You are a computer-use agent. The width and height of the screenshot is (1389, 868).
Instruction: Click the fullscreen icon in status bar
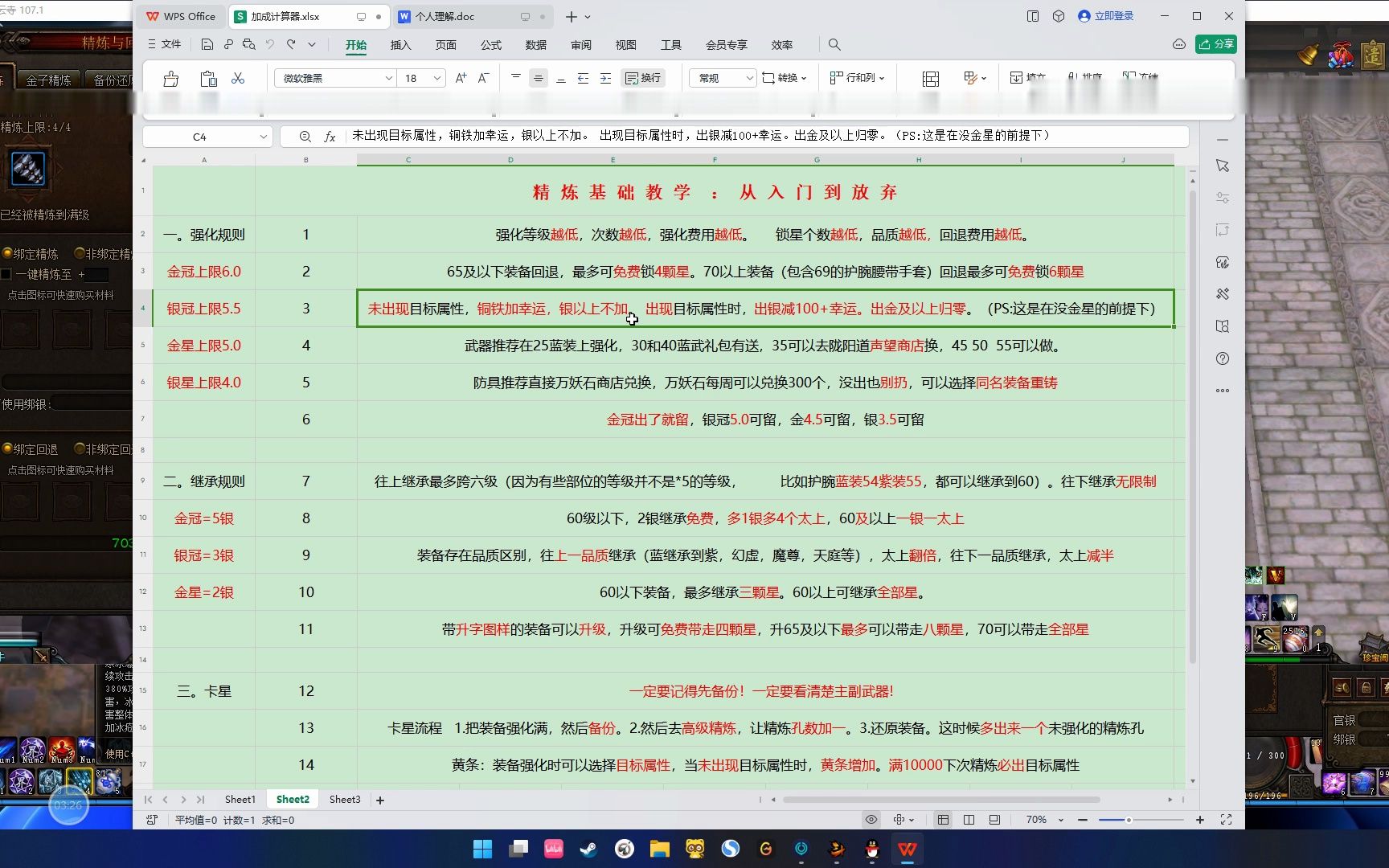(x=1226, y=820)
